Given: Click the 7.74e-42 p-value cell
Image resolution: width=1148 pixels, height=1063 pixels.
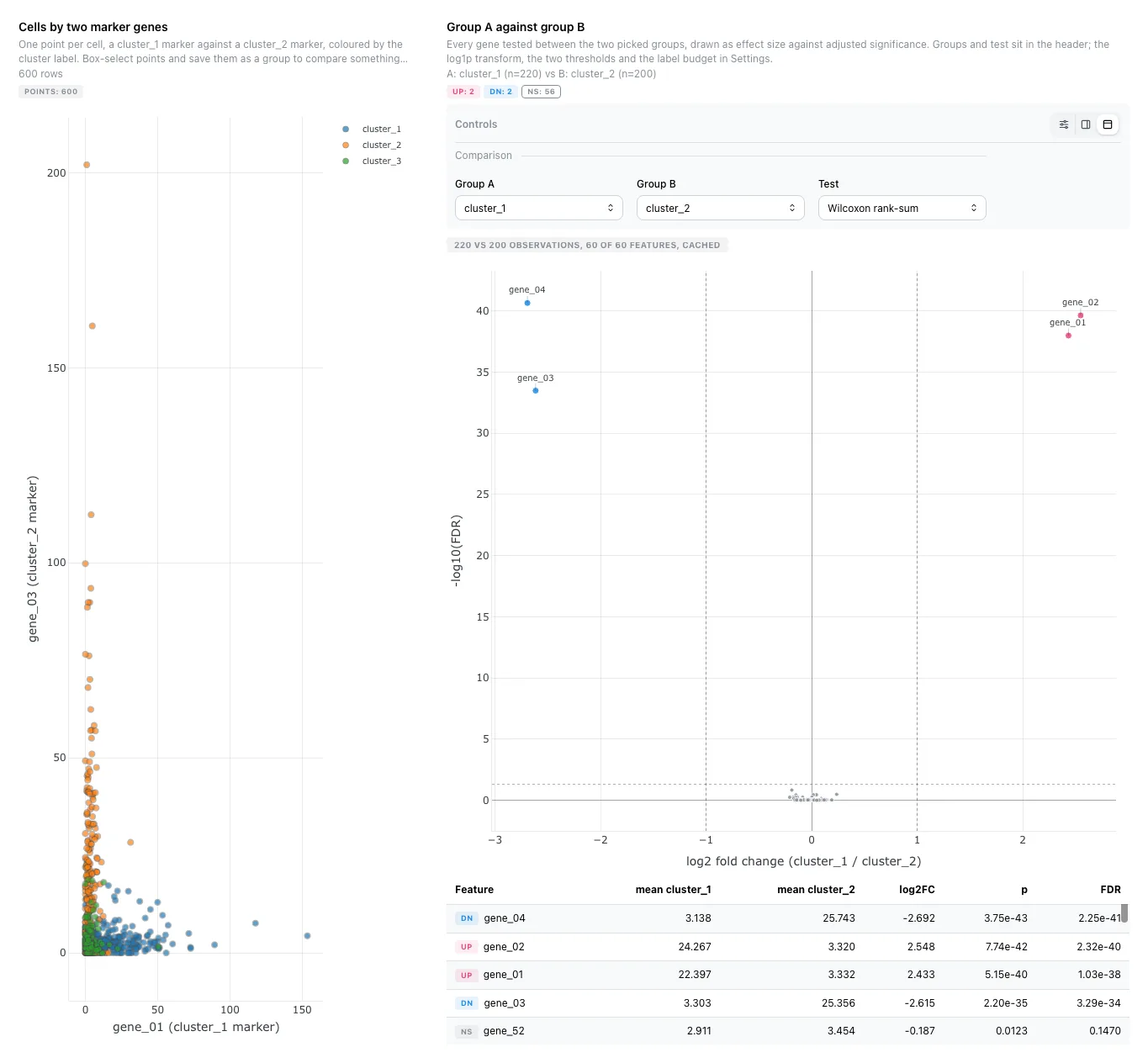Looking at the screenshot, I should tap(1007, 947).
